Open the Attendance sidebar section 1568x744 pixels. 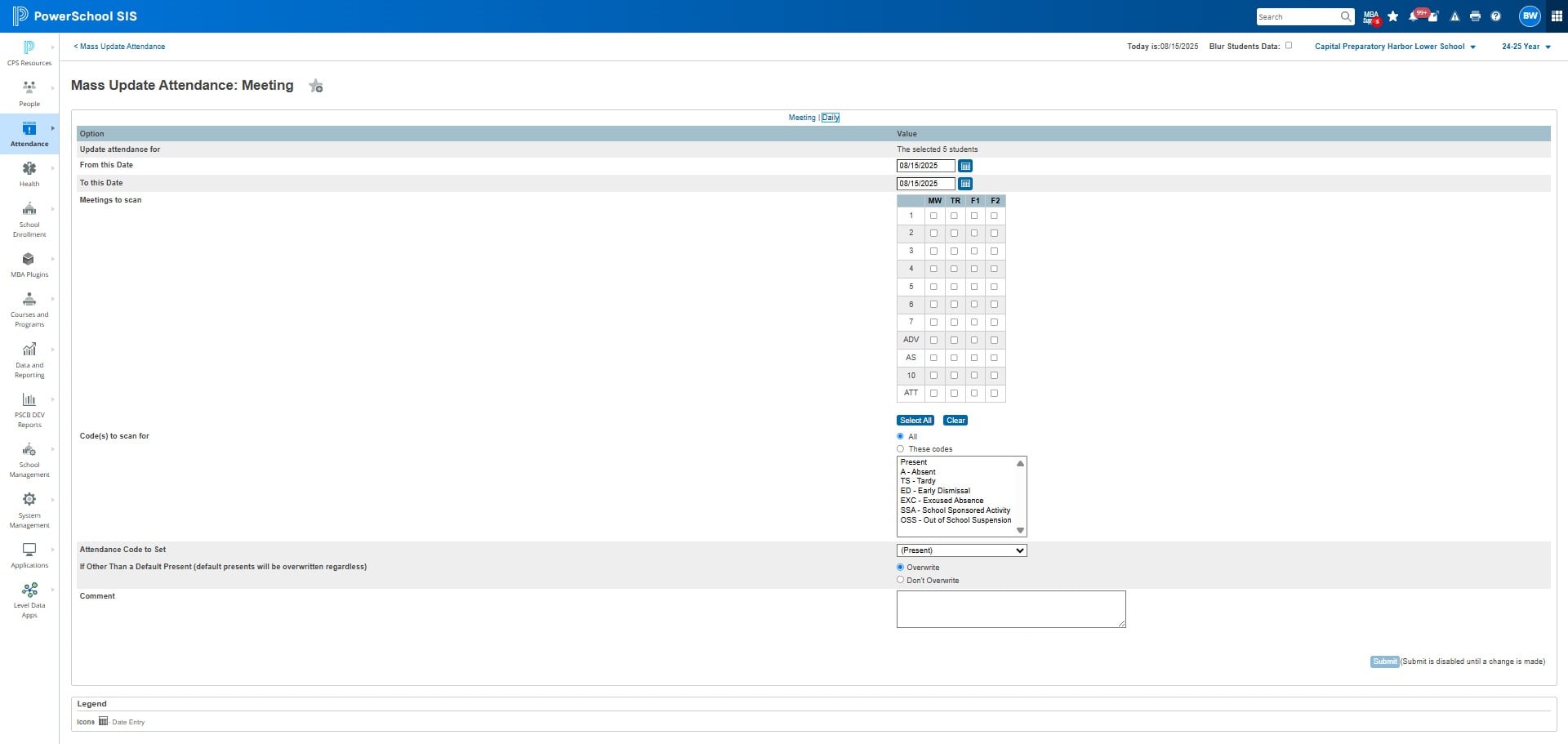tap(29, 133)
